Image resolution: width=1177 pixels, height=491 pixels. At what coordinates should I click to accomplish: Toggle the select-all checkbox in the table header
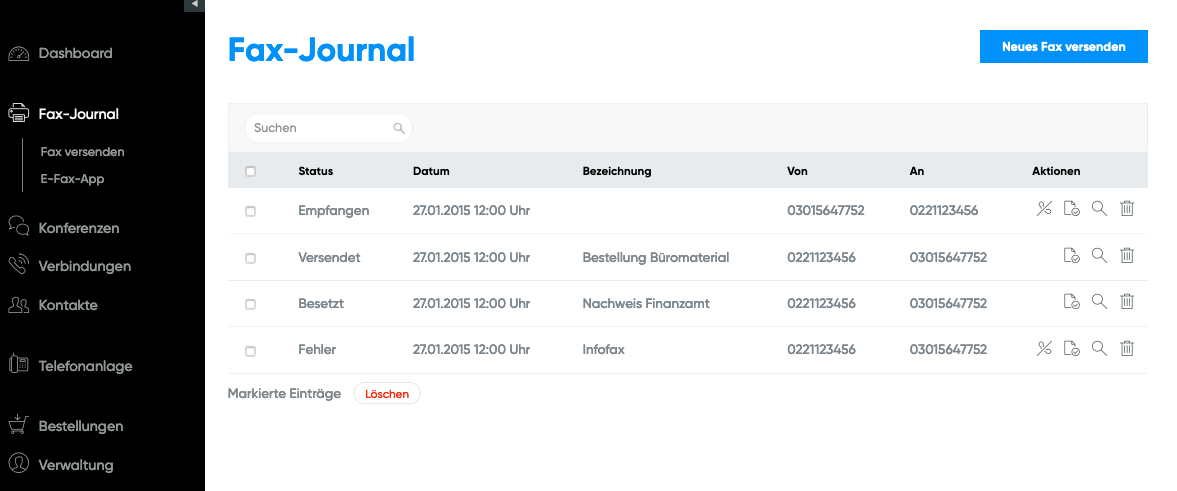pos(250,171)
